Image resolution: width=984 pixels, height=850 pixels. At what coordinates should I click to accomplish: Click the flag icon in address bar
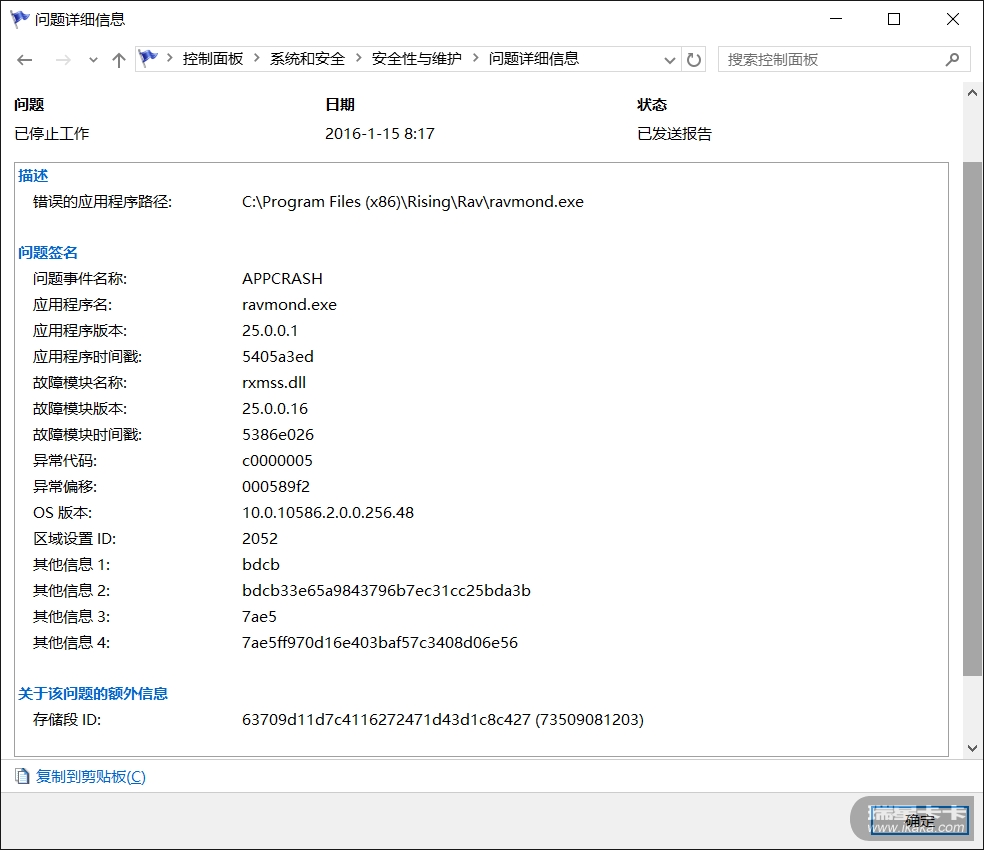click(x=149, y=59)
